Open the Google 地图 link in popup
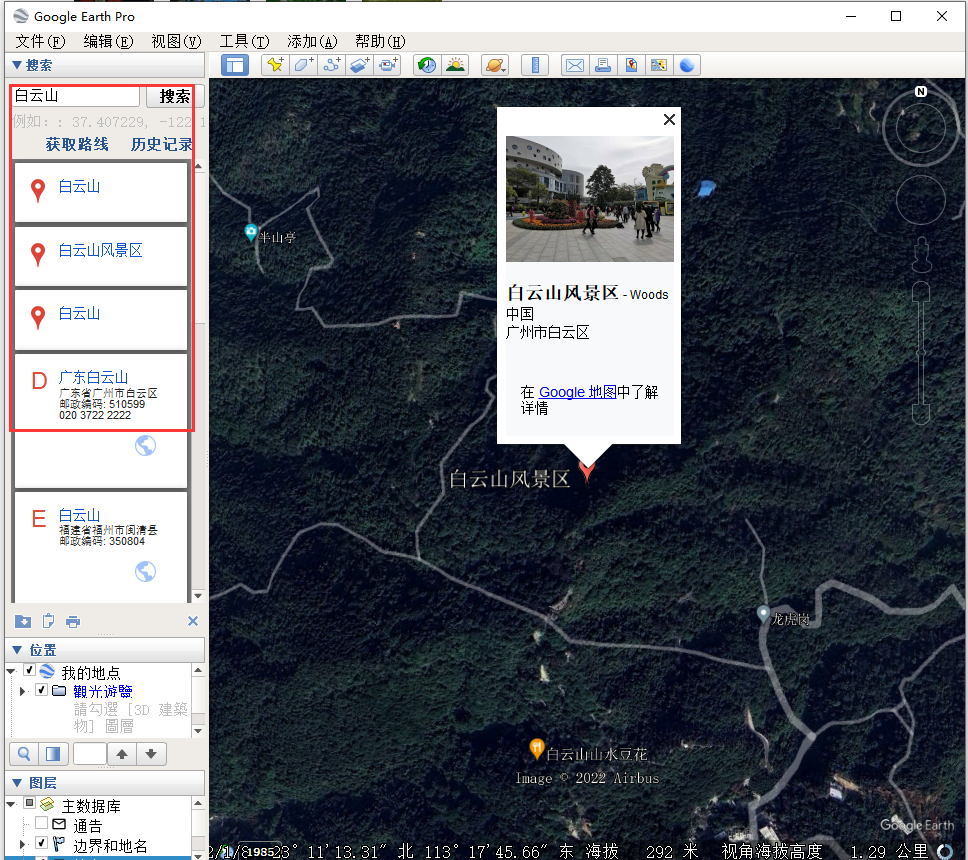 pyautogui.click(x=577, y=392)
